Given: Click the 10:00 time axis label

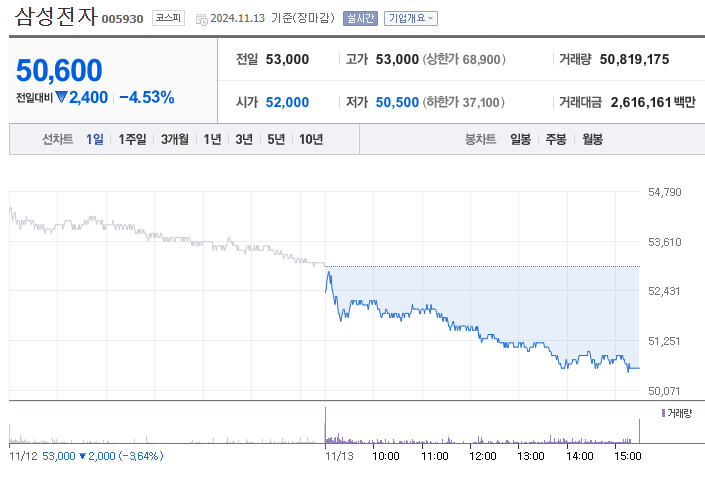Looking at the screenshot, I should point(386,456).
